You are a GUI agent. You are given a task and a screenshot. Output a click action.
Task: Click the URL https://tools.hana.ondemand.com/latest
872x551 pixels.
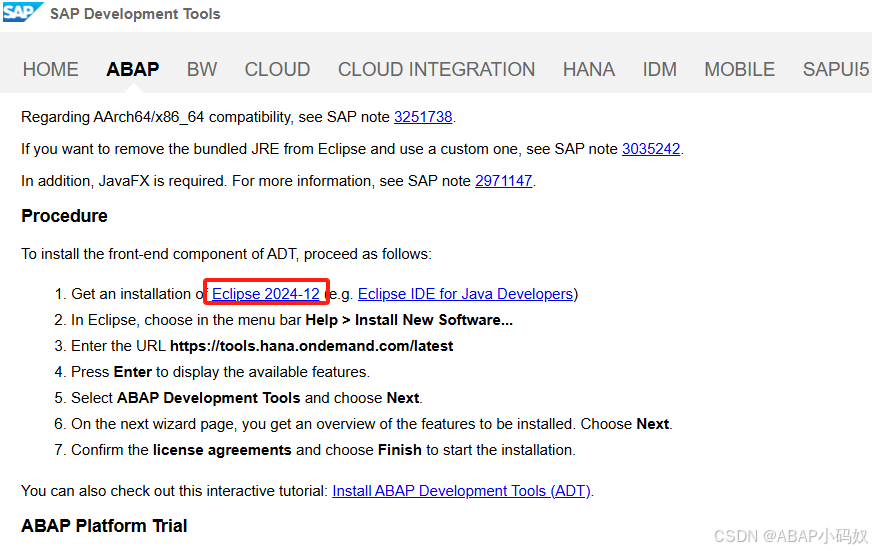(311, 346)
